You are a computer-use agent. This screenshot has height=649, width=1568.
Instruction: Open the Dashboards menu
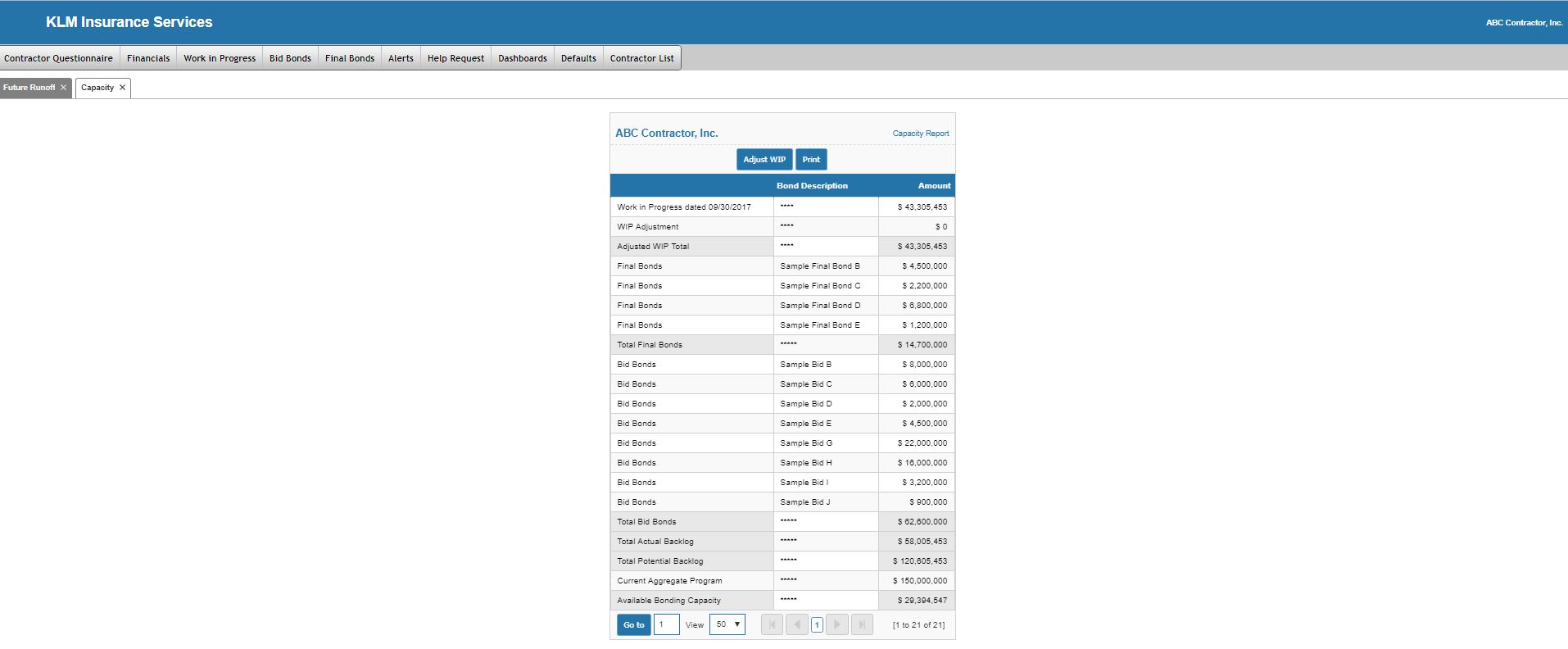[522, 58]
